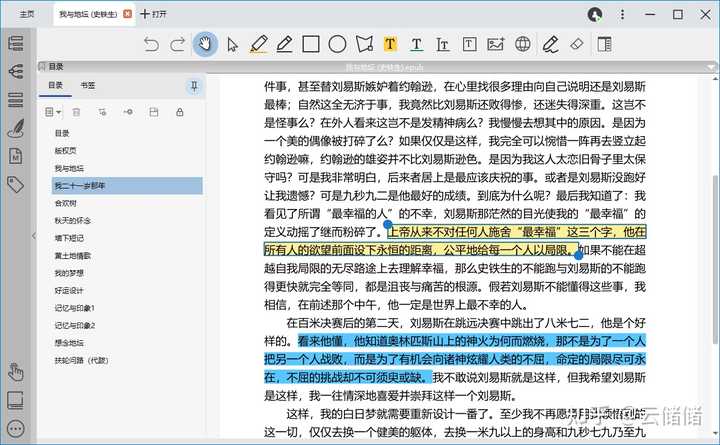The height and width of the screenshot is (445, 720).
Task: Click the 打开 open file button
Action: click(154, 14)
